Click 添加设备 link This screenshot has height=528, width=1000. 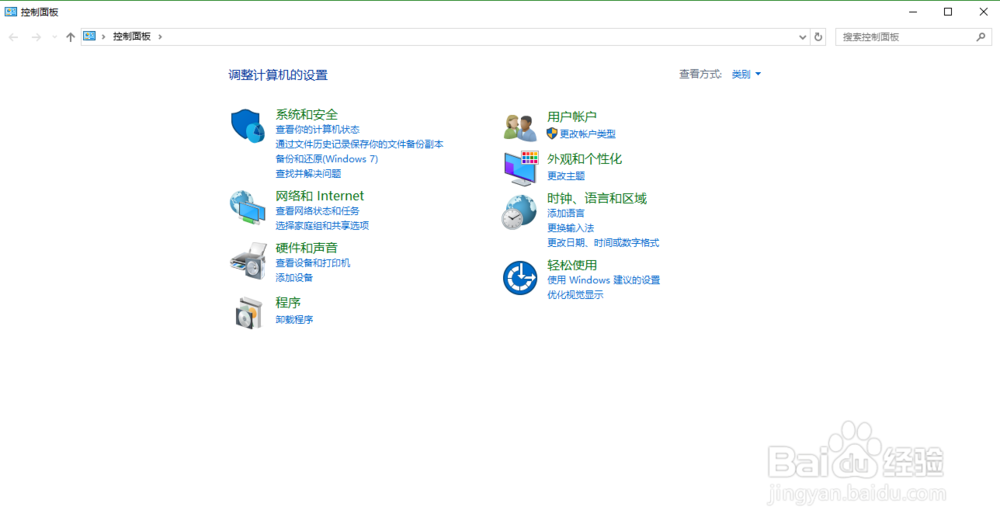294,277
